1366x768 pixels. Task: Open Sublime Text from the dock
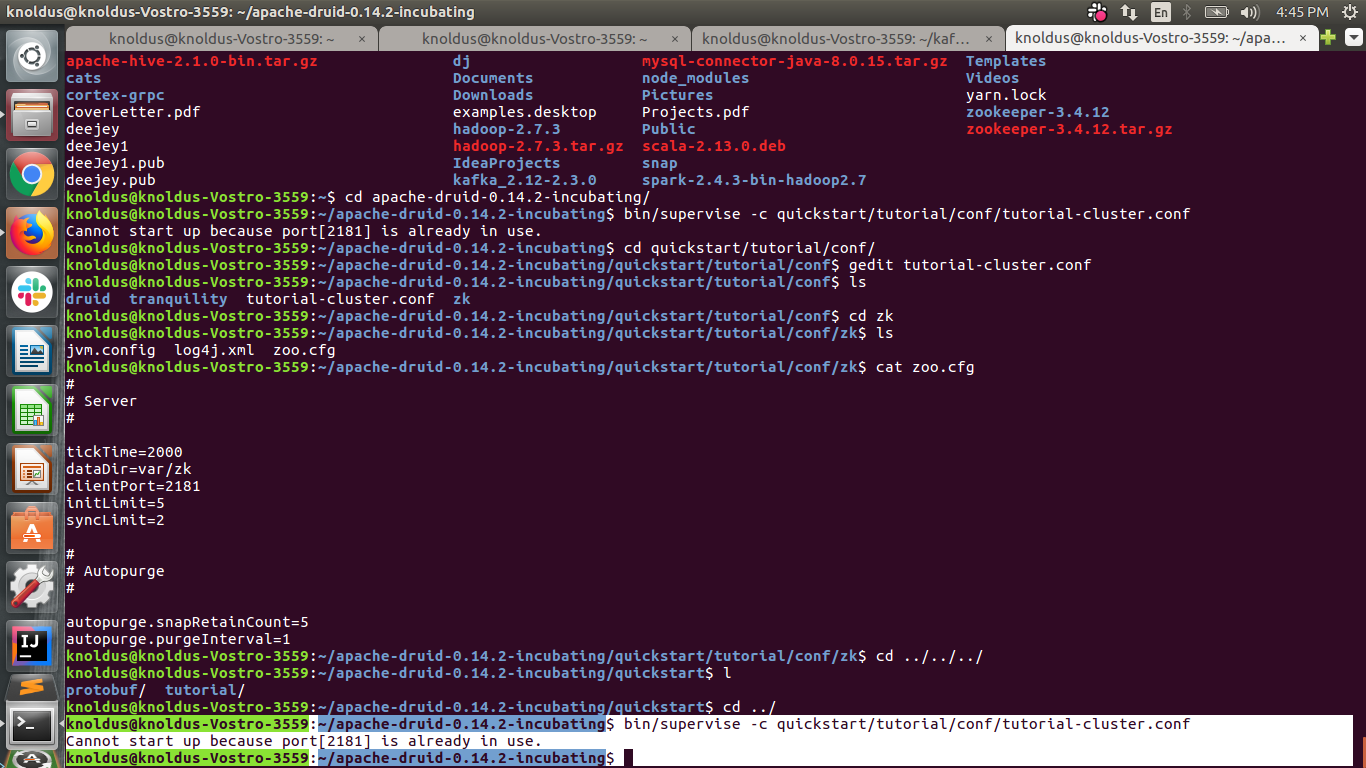[32, 690]
